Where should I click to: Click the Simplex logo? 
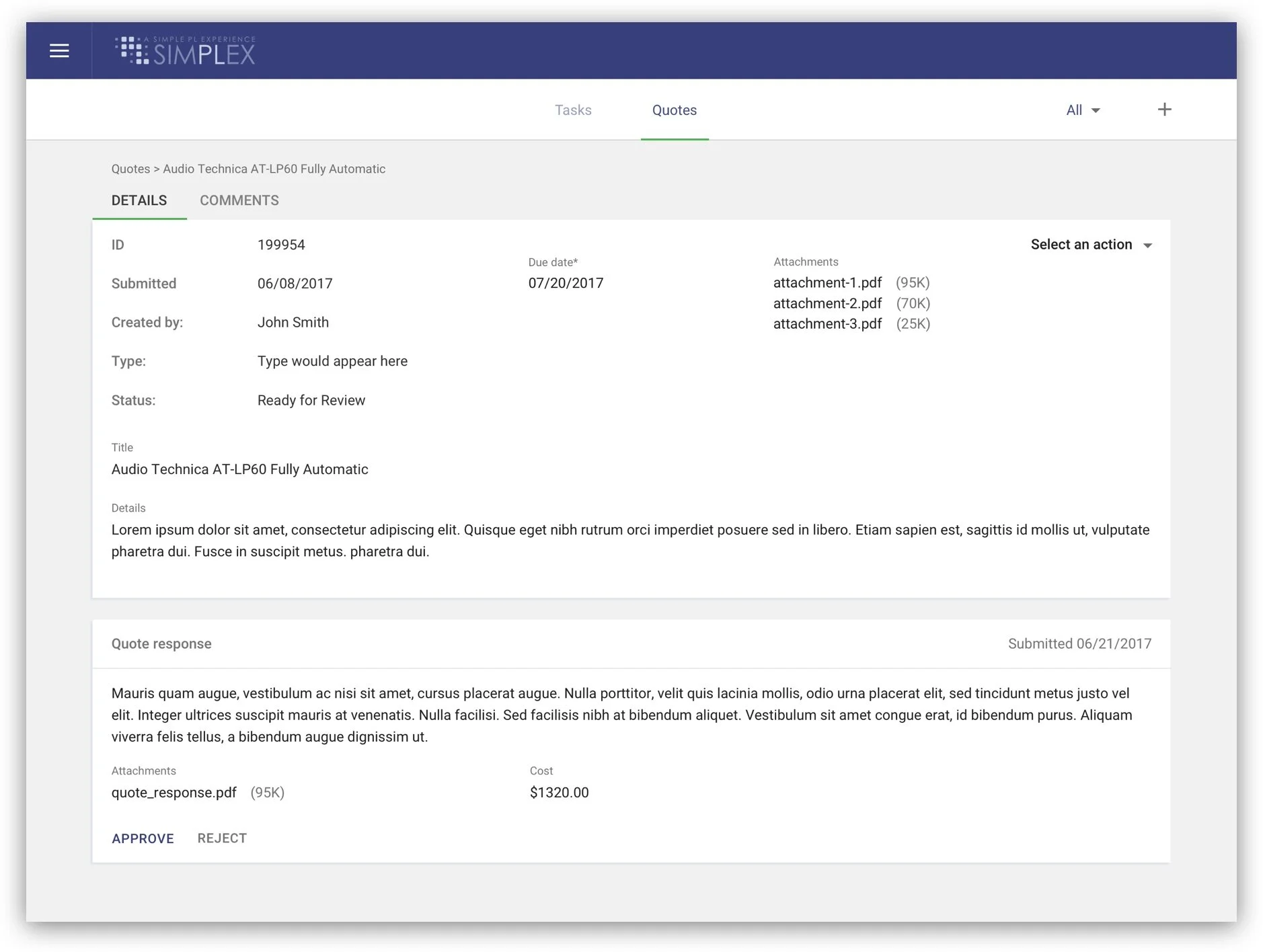click(185, 50)
